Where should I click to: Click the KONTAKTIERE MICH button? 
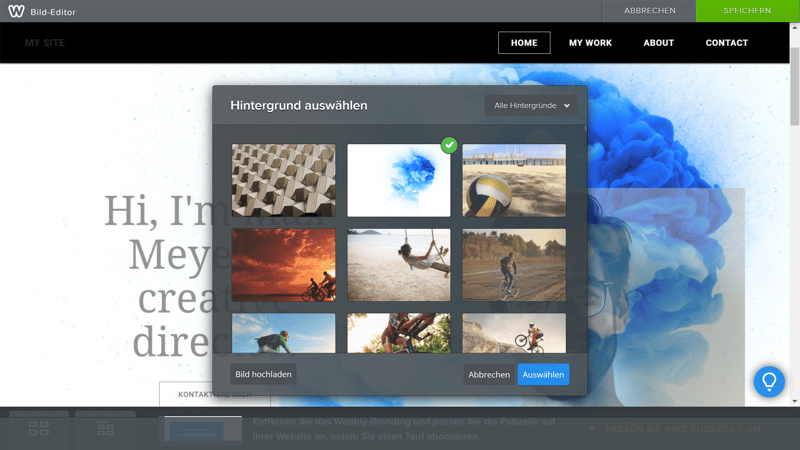[x=215, y=394]
